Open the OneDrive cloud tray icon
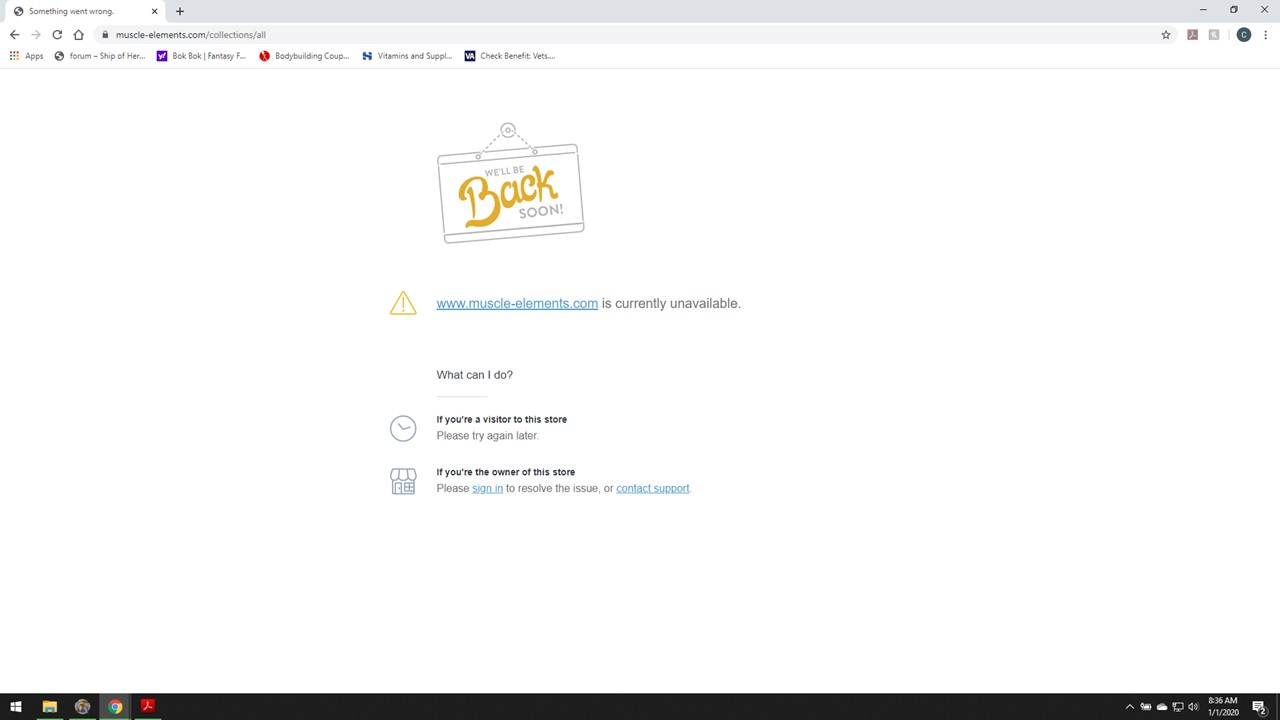This screenshot has height=720, width=1280. [x=1162, y=707]
